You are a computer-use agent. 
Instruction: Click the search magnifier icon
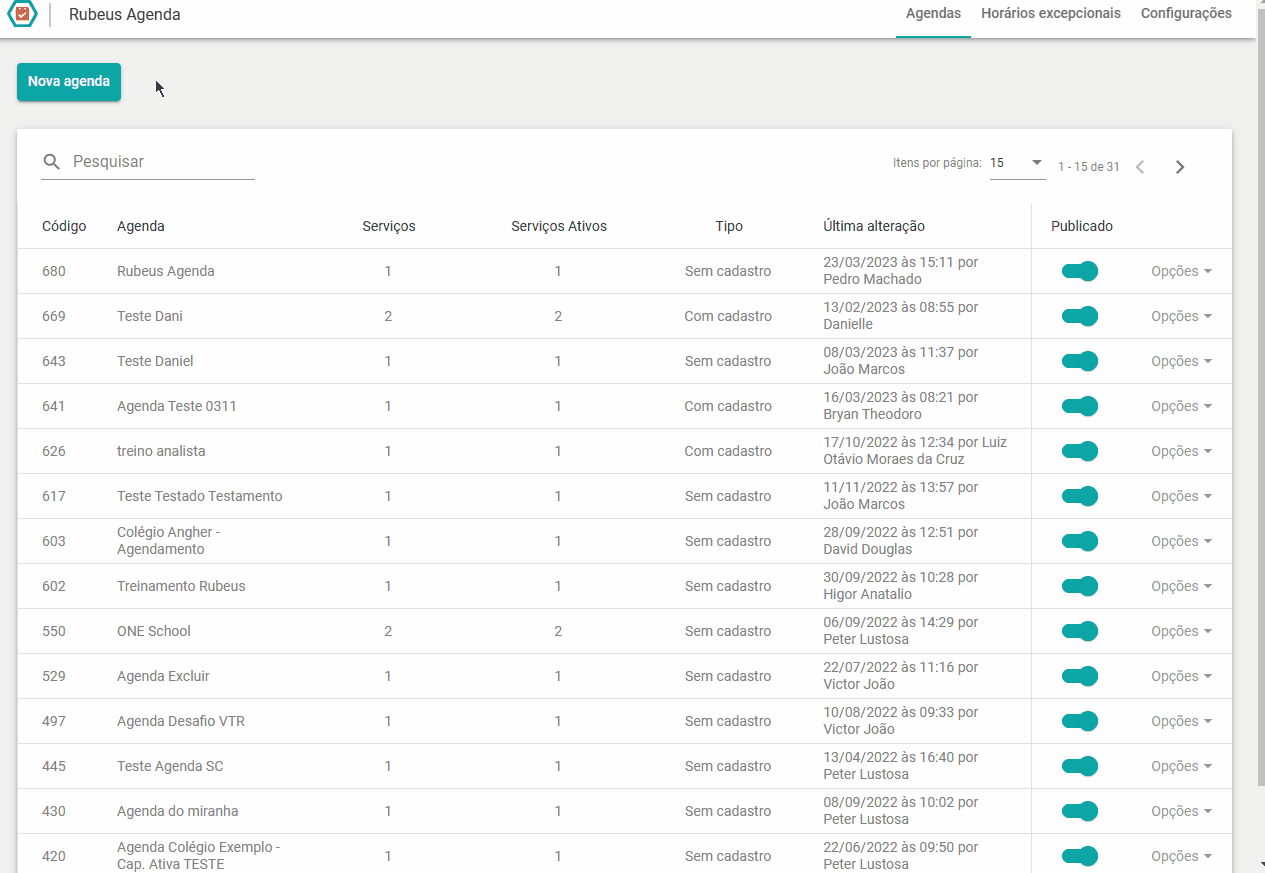52,162
